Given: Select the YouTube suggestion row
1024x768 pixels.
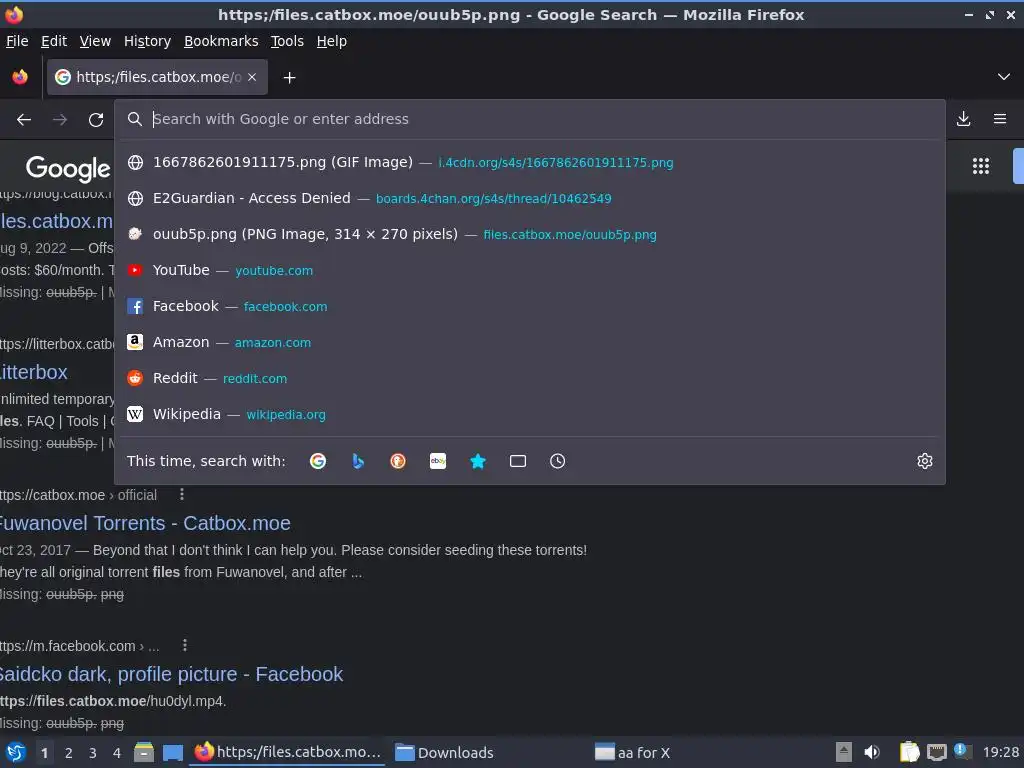Looking at the screenshot, I should pos(530,270).
